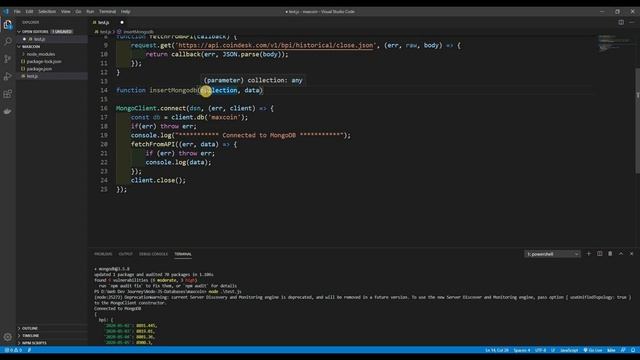The height and width of the screenshot is (360, 640).
Task: Change end-of-line sequence LF status item
Action: (553, 350)
